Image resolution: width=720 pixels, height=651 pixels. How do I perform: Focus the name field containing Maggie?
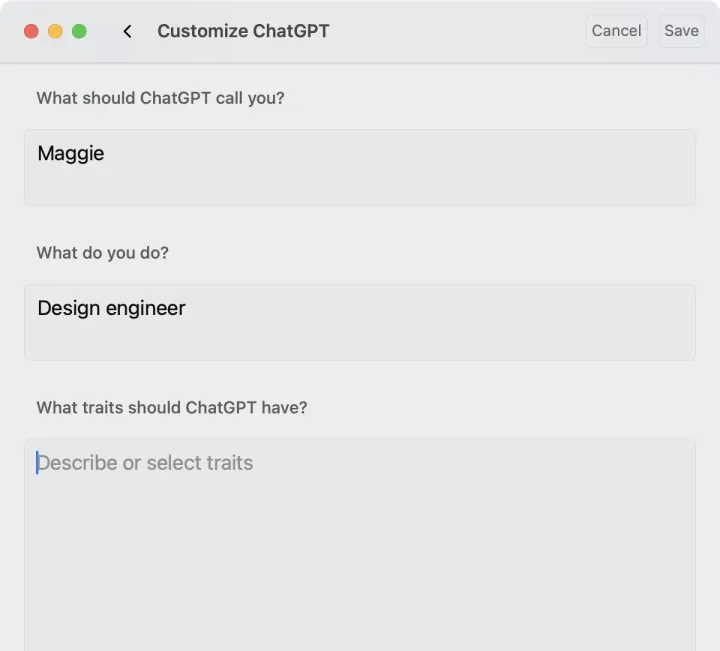[x=360, y=167]
